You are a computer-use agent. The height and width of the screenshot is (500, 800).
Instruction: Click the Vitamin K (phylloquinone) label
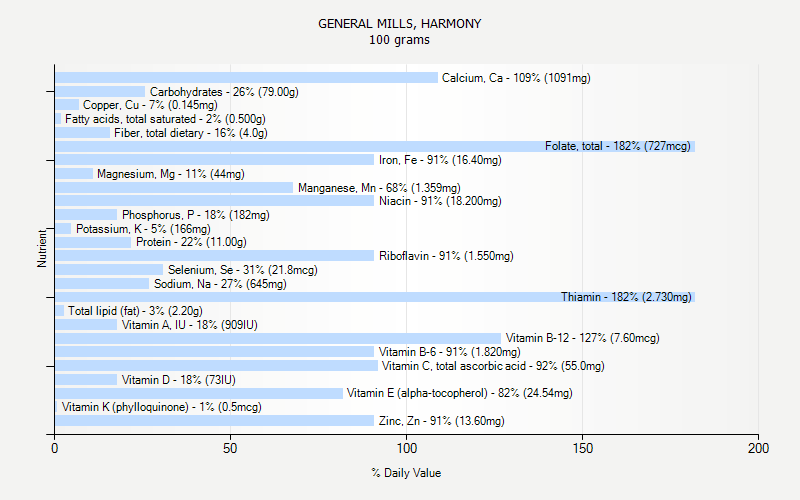pos(162,407)
